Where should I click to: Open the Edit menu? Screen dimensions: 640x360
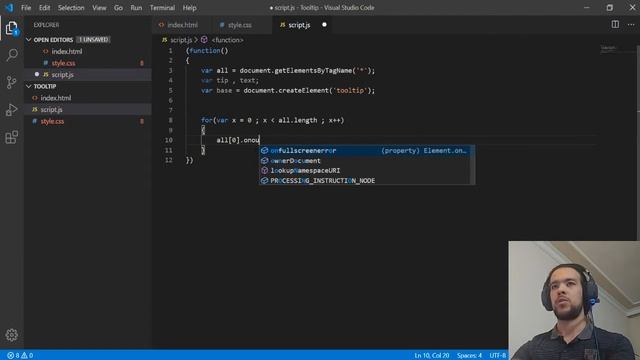[x=44, y=8]
